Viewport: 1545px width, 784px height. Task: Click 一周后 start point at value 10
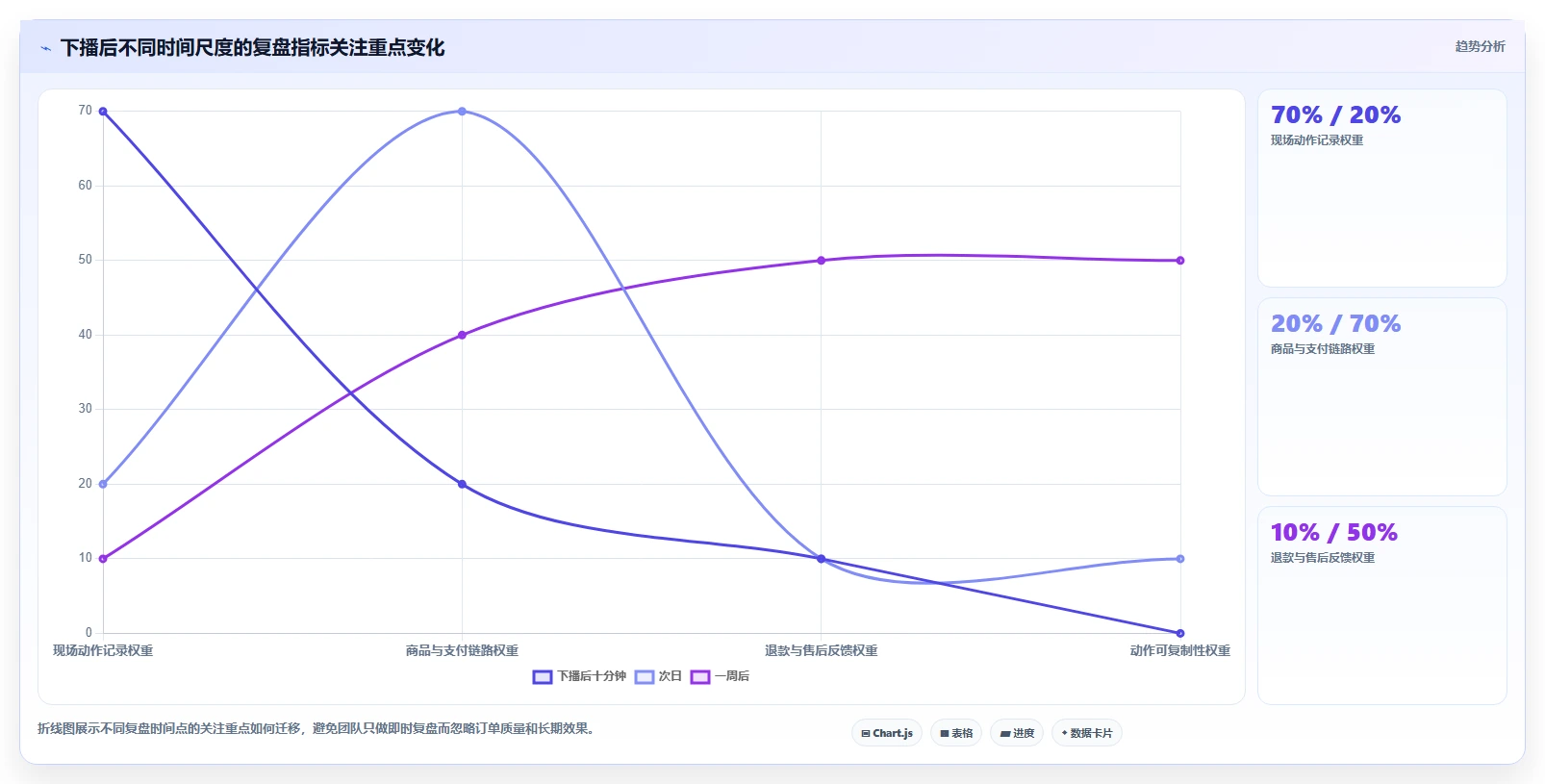[103, 559]
